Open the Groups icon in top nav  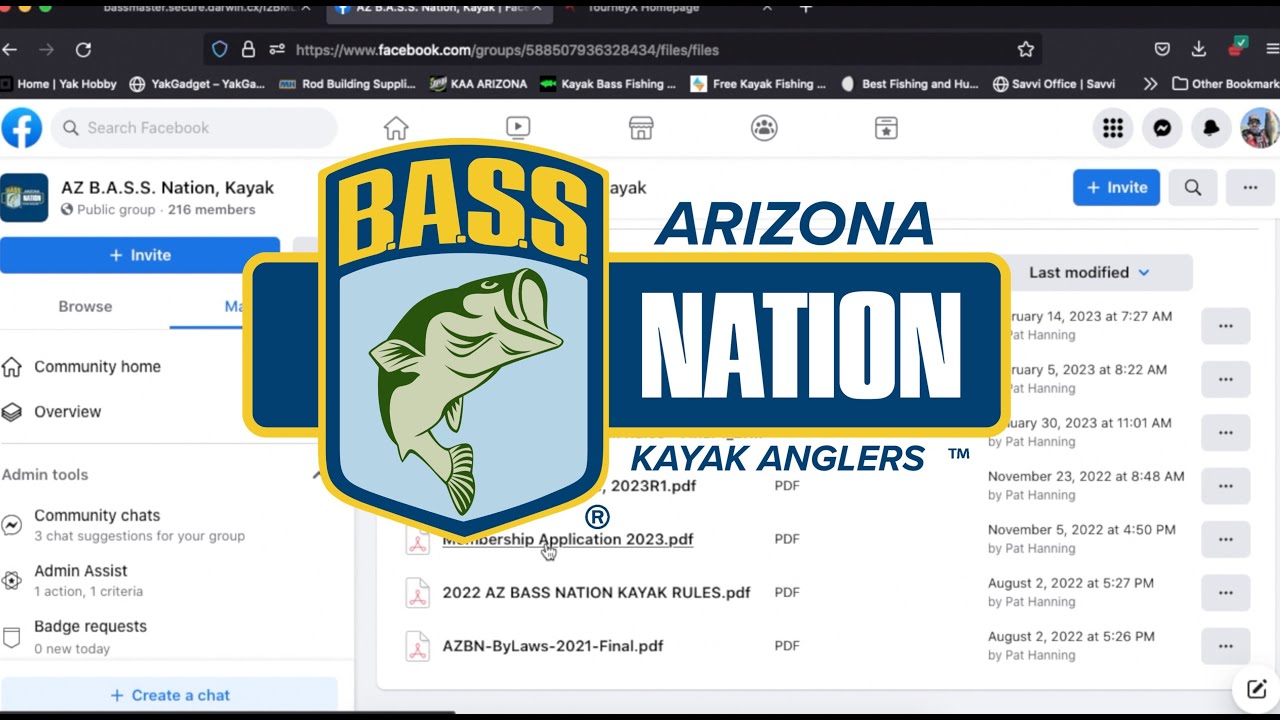pos(764,128)
